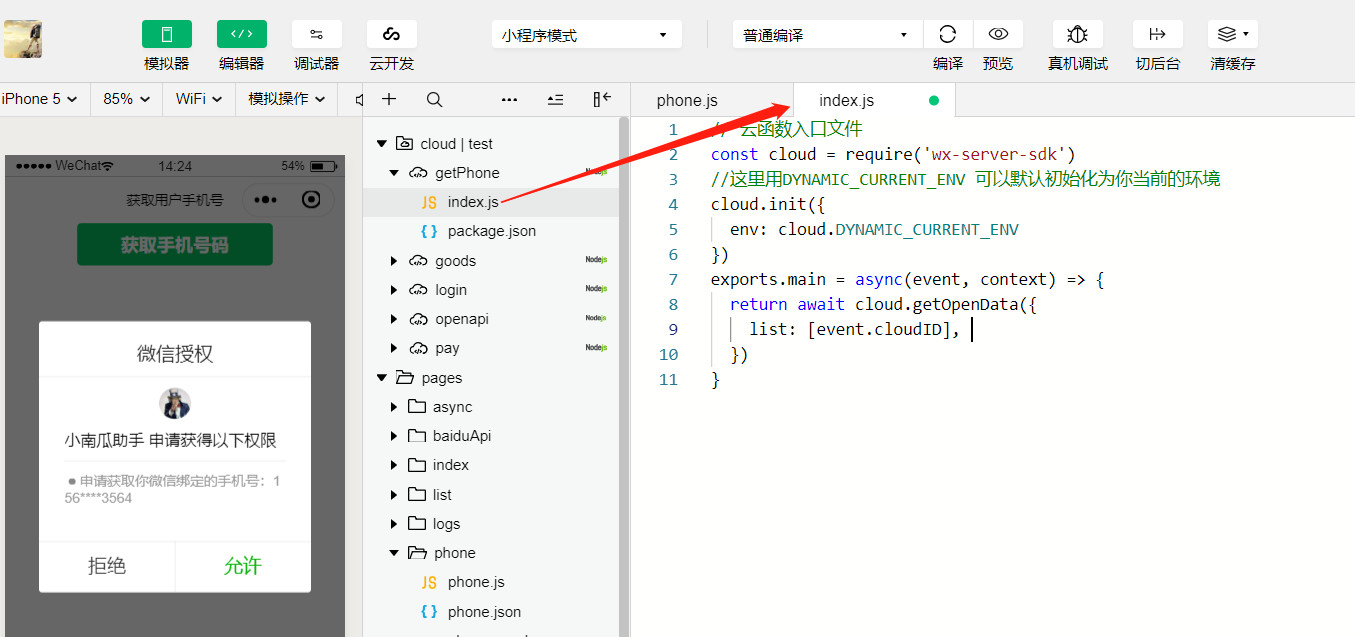
Task: Expand the login cloud function folder
Action: click(x=394, y=290)
